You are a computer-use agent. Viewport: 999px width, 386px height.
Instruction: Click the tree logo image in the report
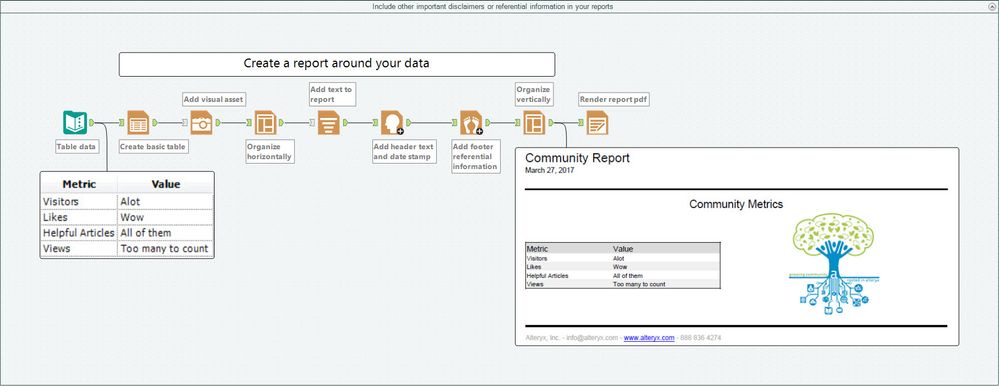(x=833, y=264)
